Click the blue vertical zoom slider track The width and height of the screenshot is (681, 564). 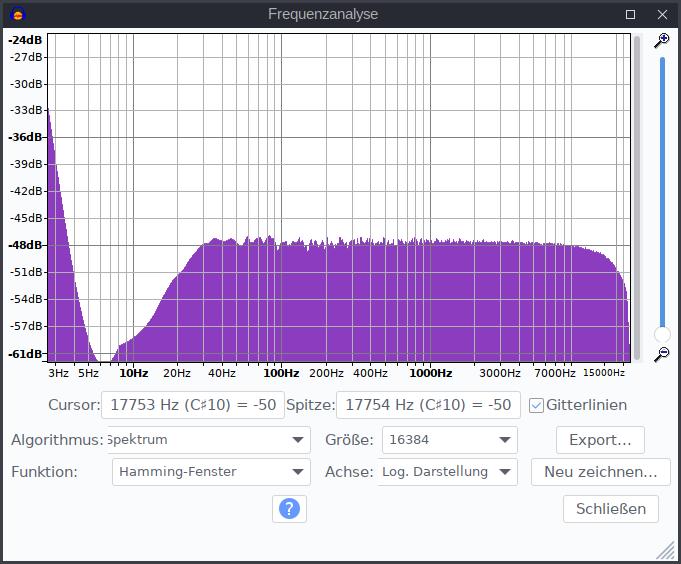pyautogui.click(x=662, y=191)
